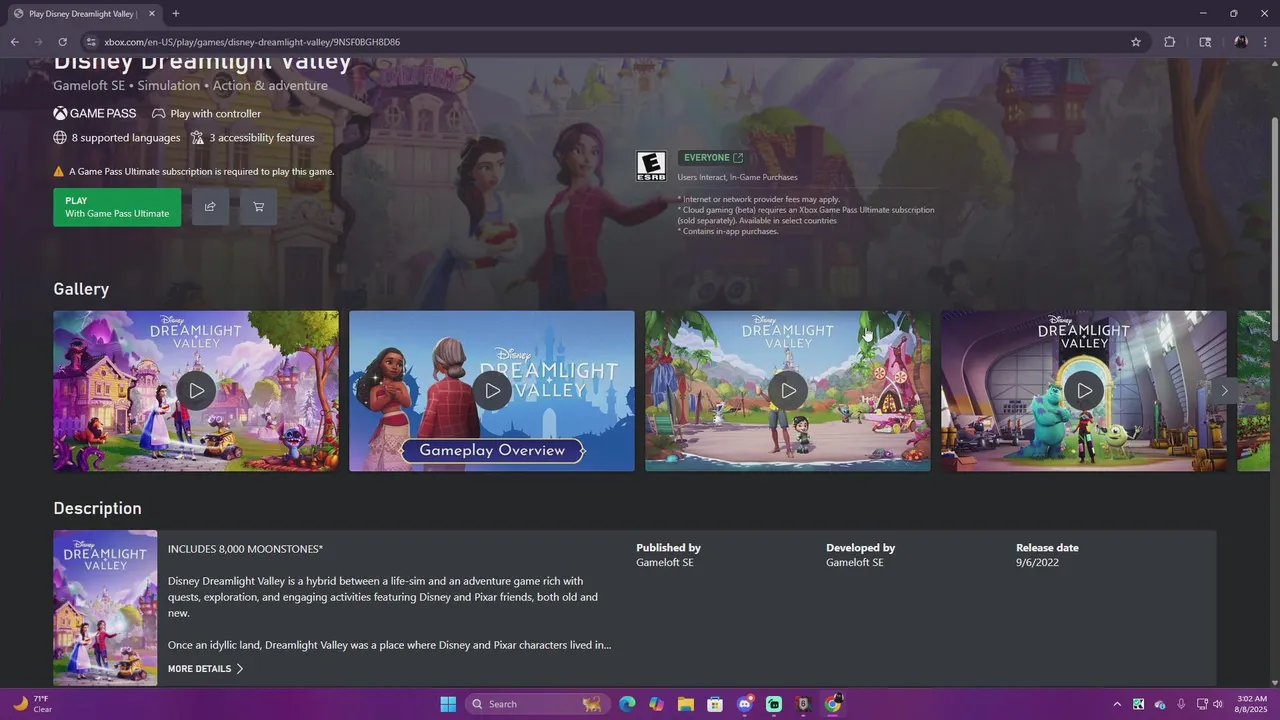Expand description with the MORE DETAILS chevron
The image size is (1280, 720).
239,669
